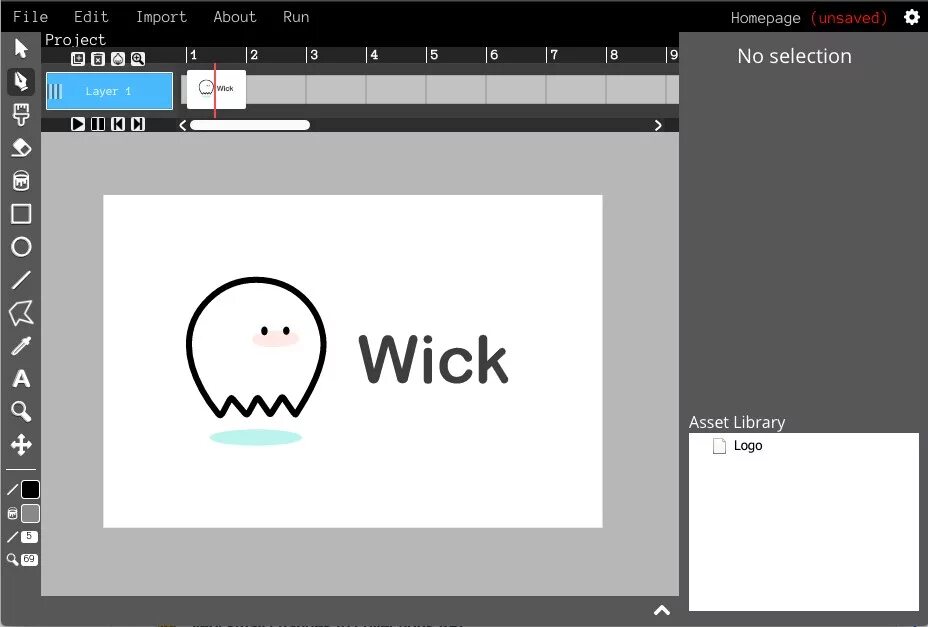This screenshot has width=928, height=627.
Task: Select the Logo asset in Asset Library
Action: point(748,446)
